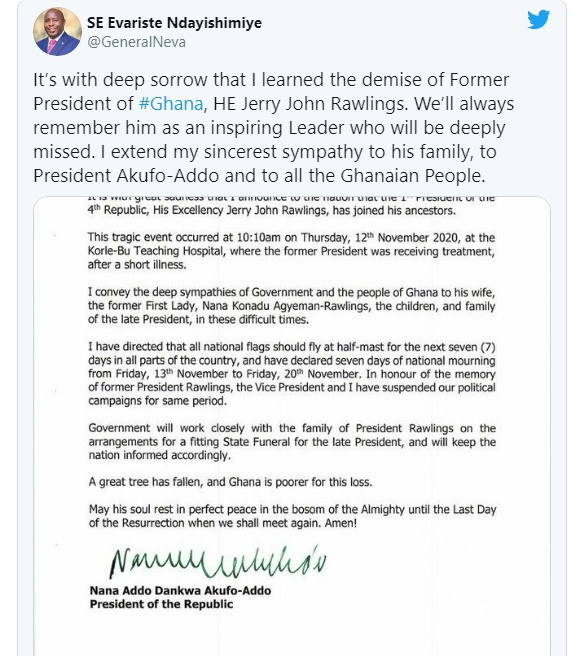Click the paragraph mentioning Nana Konadu Agyeman-Rawlings
The height and width of the screenshot is (656, 572).
(x=291, y=306)
